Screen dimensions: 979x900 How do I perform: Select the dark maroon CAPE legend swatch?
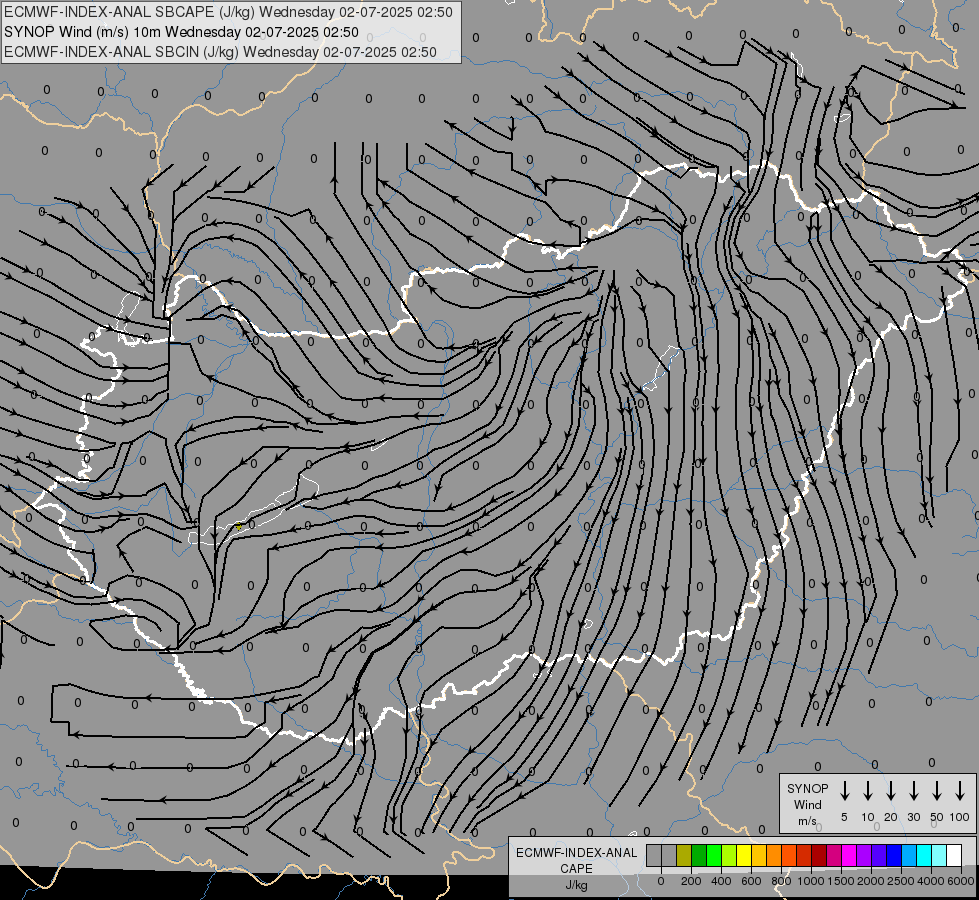tap(820, 855)
